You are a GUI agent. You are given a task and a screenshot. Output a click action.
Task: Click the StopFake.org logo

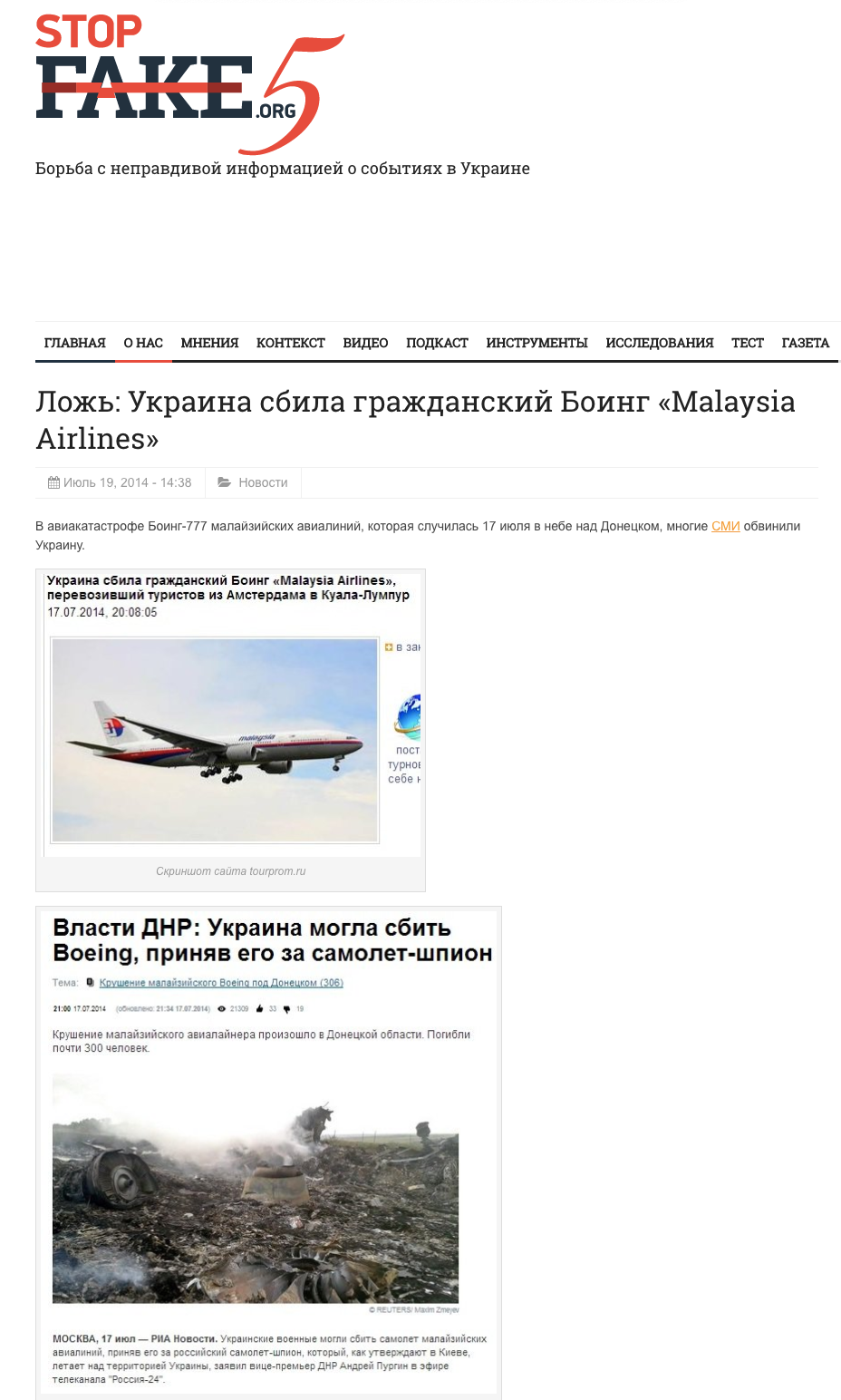tap(190, 84)
